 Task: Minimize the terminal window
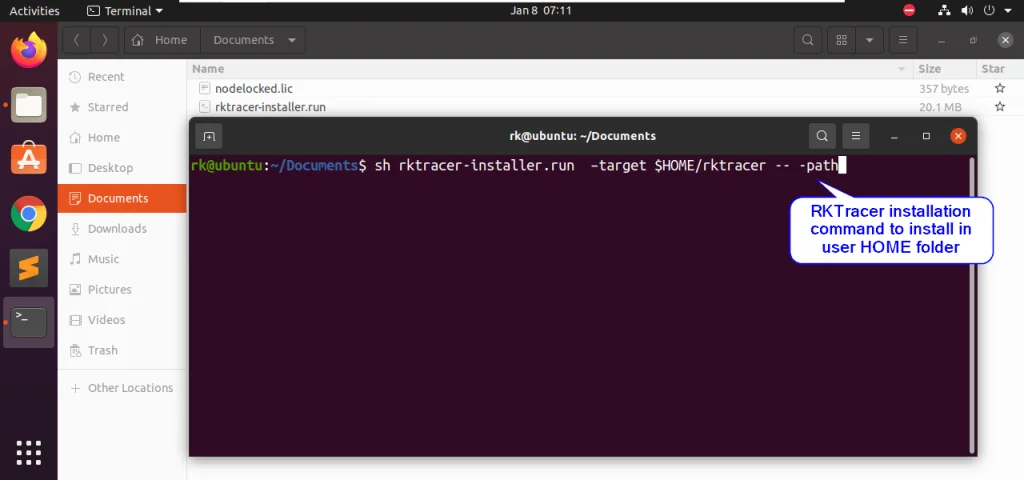tap(894, 136)
